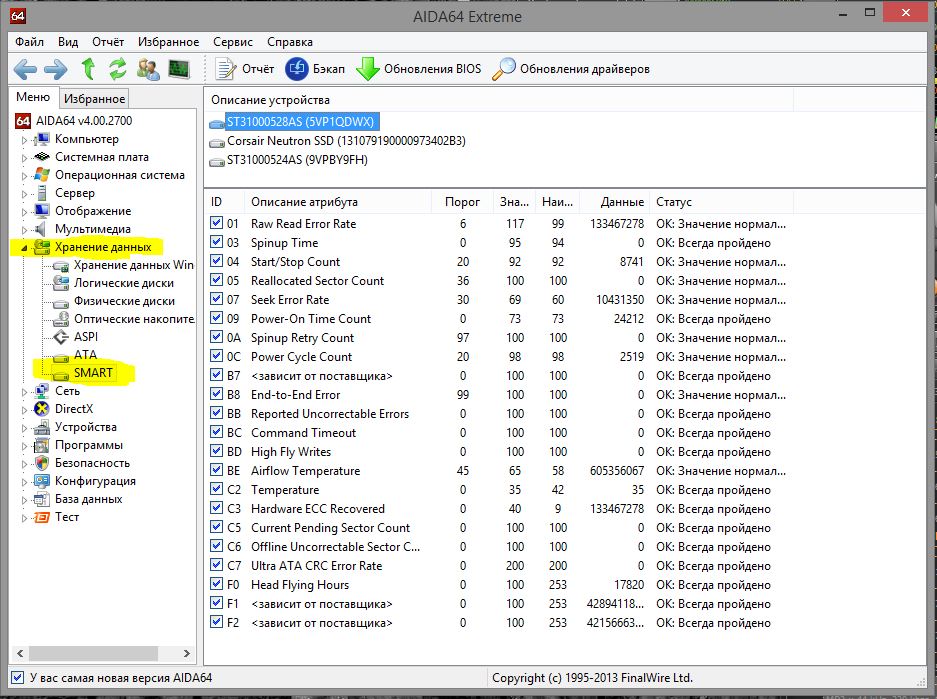Expand the Устройства tree node
This screenshot has height=699, width=937.
click(x=25, y=428)
